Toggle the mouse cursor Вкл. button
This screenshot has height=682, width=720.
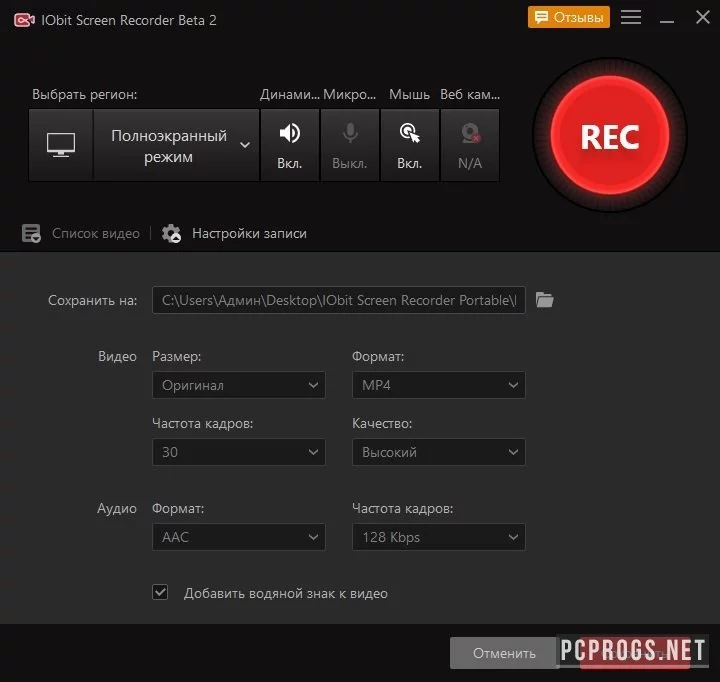(410, 145)
